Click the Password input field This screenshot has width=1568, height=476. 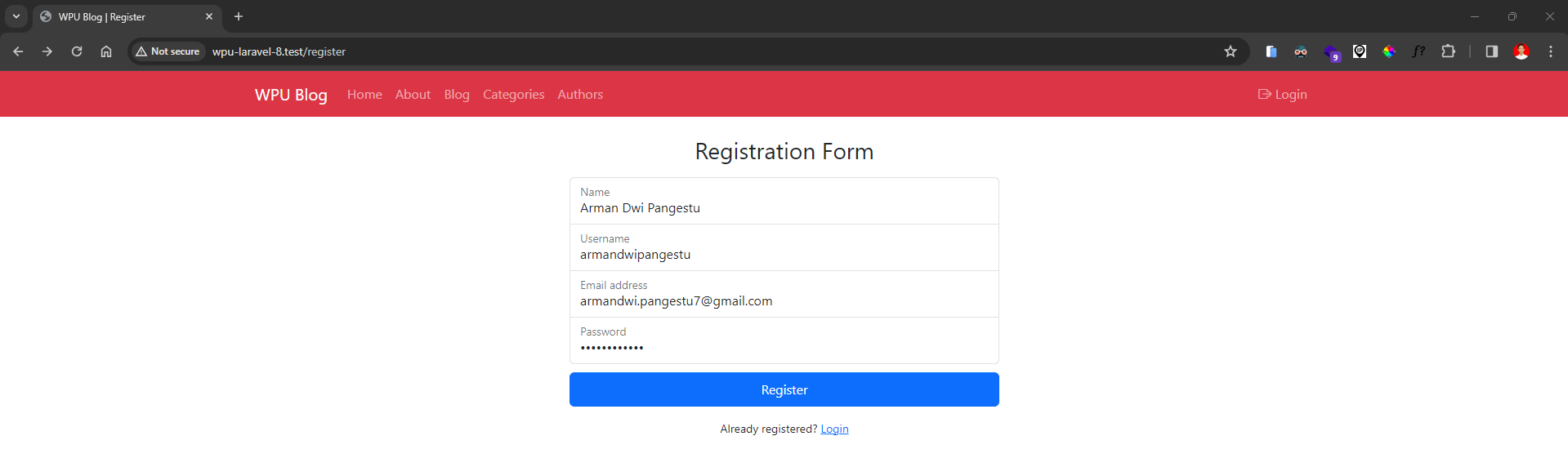(784, 345)
